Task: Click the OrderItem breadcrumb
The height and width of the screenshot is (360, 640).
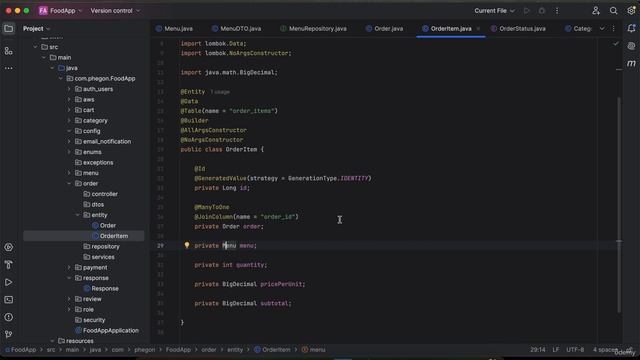Action: (272, 350)
